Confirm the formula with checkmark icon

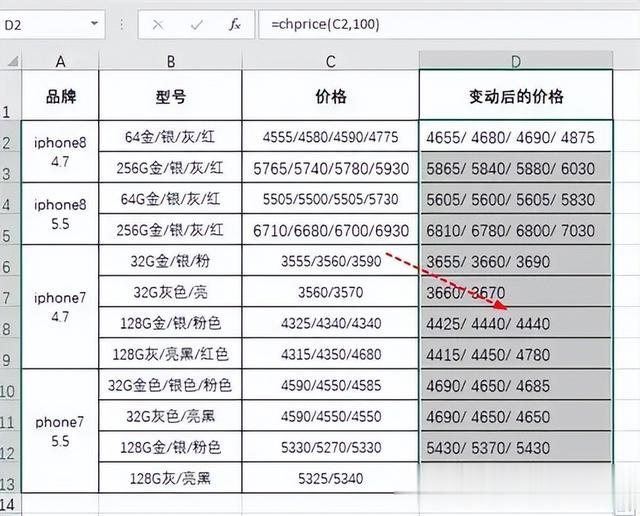click(x=196, y=25)
